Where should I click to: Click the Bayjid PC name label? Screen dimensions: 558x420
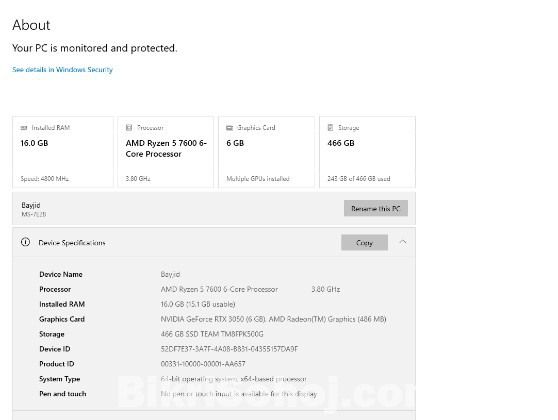tap(31, 205)
